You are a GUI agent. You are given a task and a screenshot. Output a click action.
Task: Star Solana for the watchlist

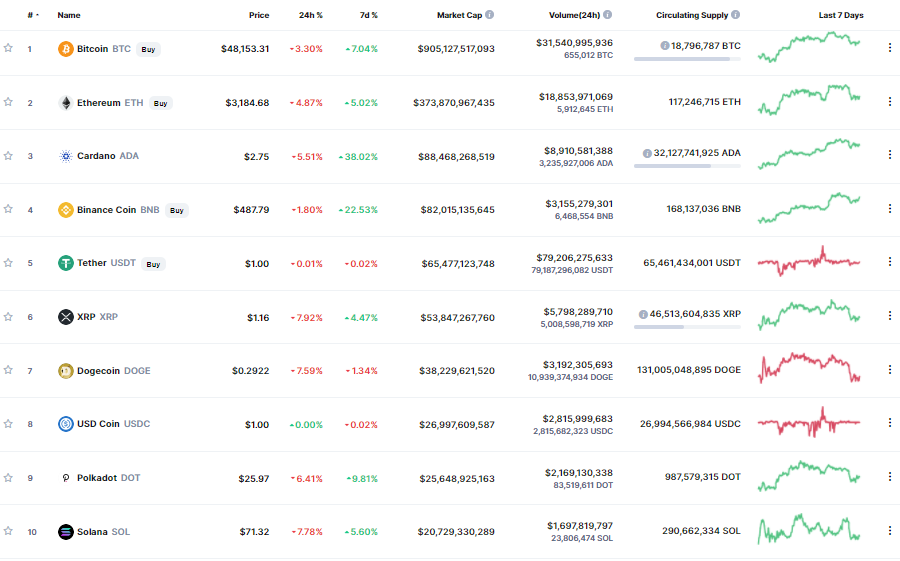[x=8, y=531]
